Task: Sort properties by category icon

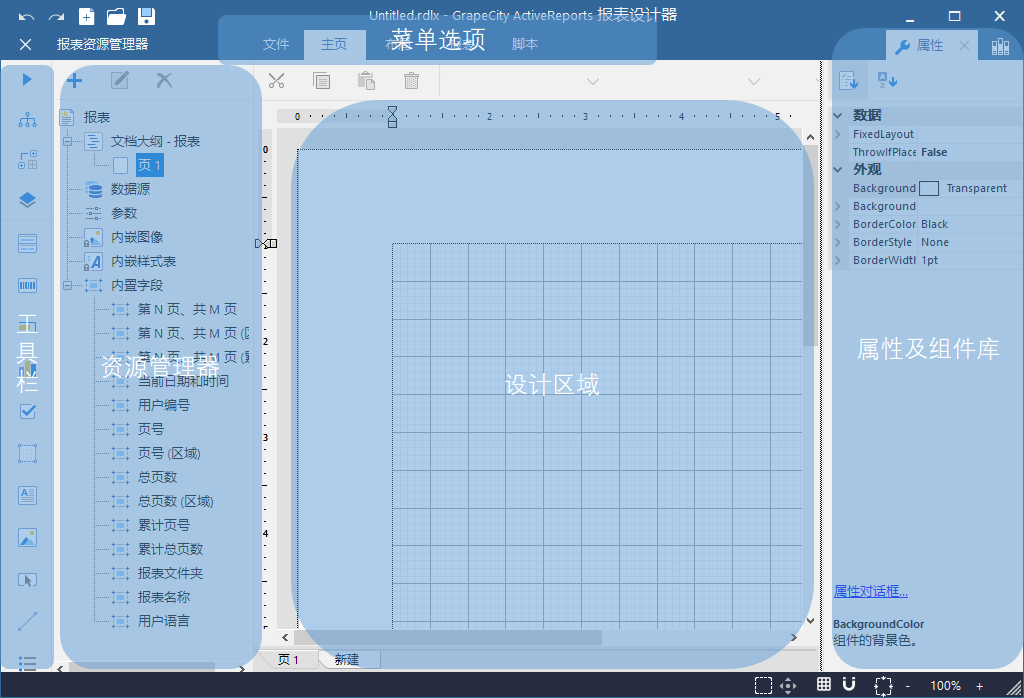Action: (848, 80)
